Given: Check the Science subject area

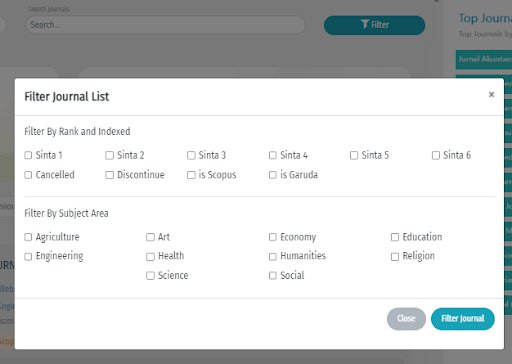Looking at the screenshot, I should [x=150, y=276].
